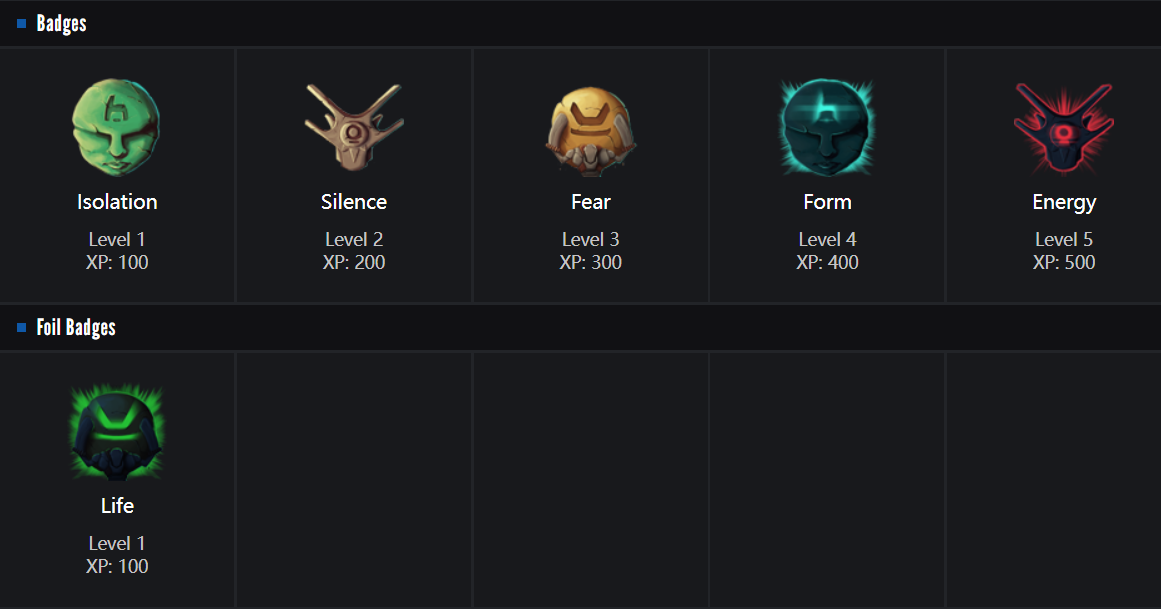
Task: Click the Form badge name
Action: click(827, 202)
